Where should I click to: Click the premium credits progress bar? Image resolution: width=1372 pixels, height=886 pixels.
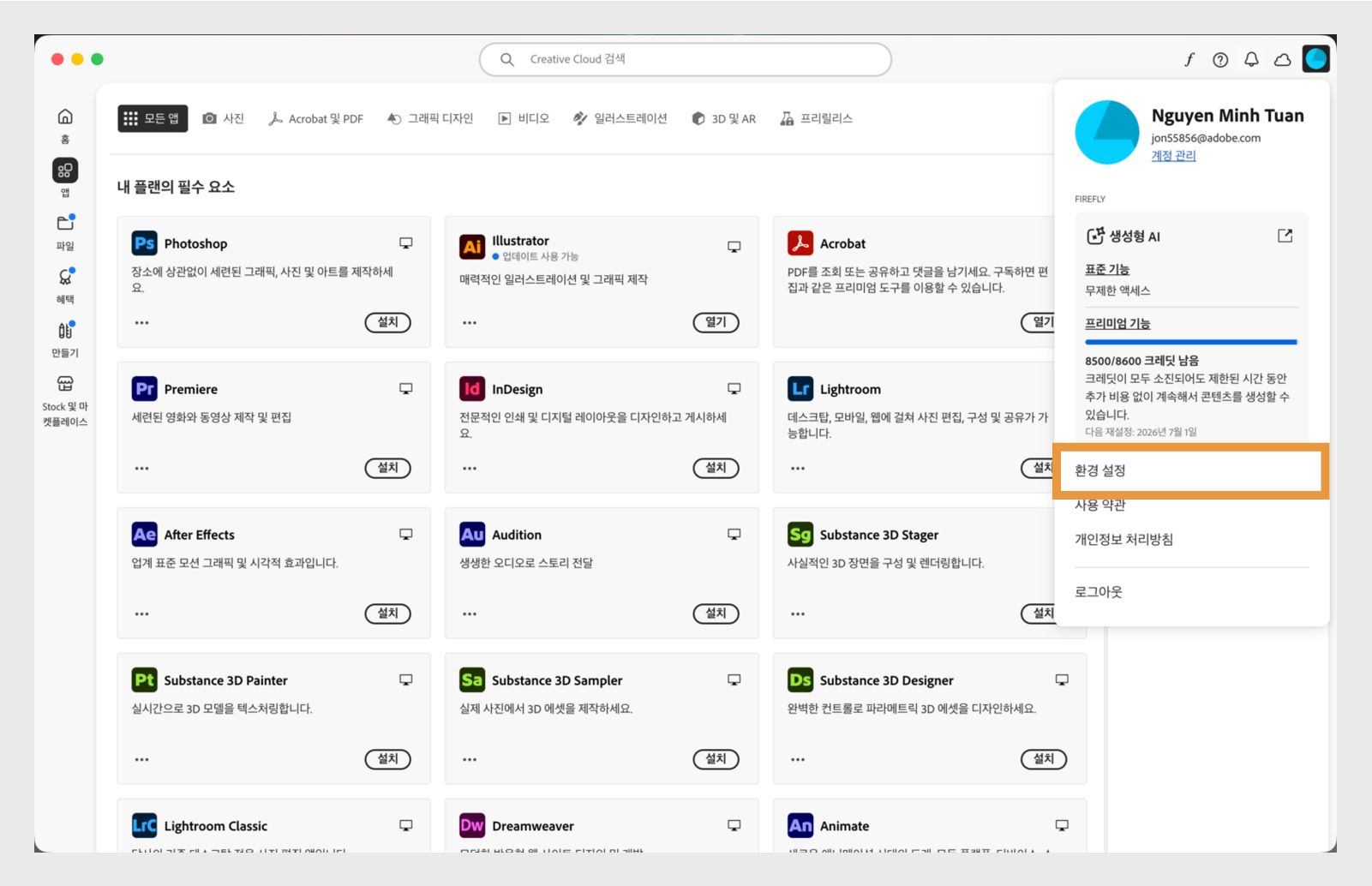(1191, 342)
